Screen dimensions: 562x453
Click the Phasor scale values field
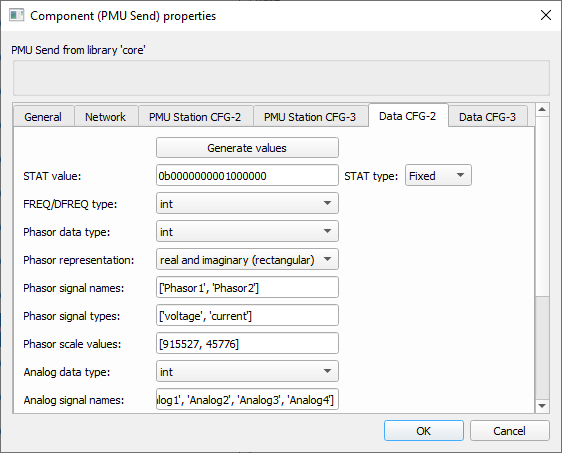[247, 343]
